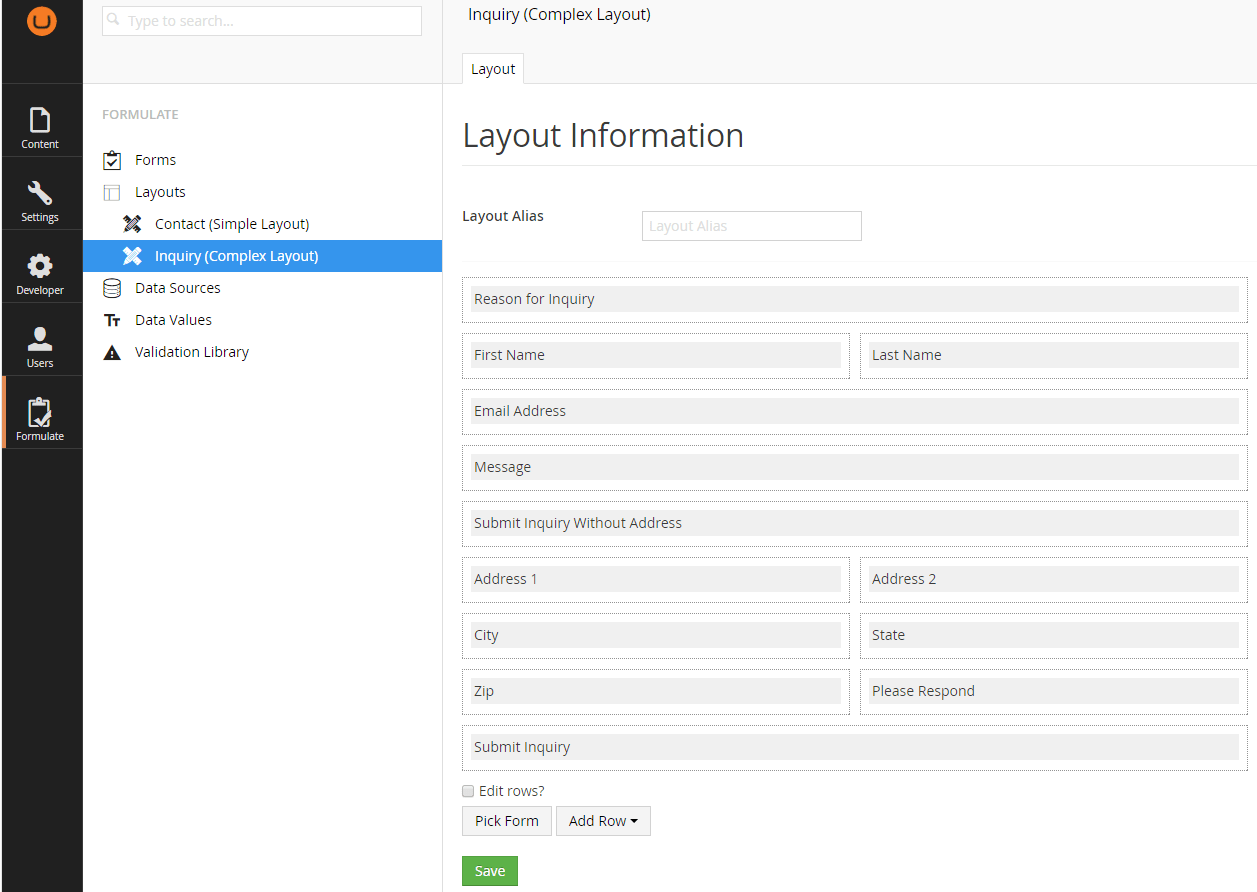Open the Add Row dropdown
Viewport: 1257px width, 892px height.
tap(603, 821)
